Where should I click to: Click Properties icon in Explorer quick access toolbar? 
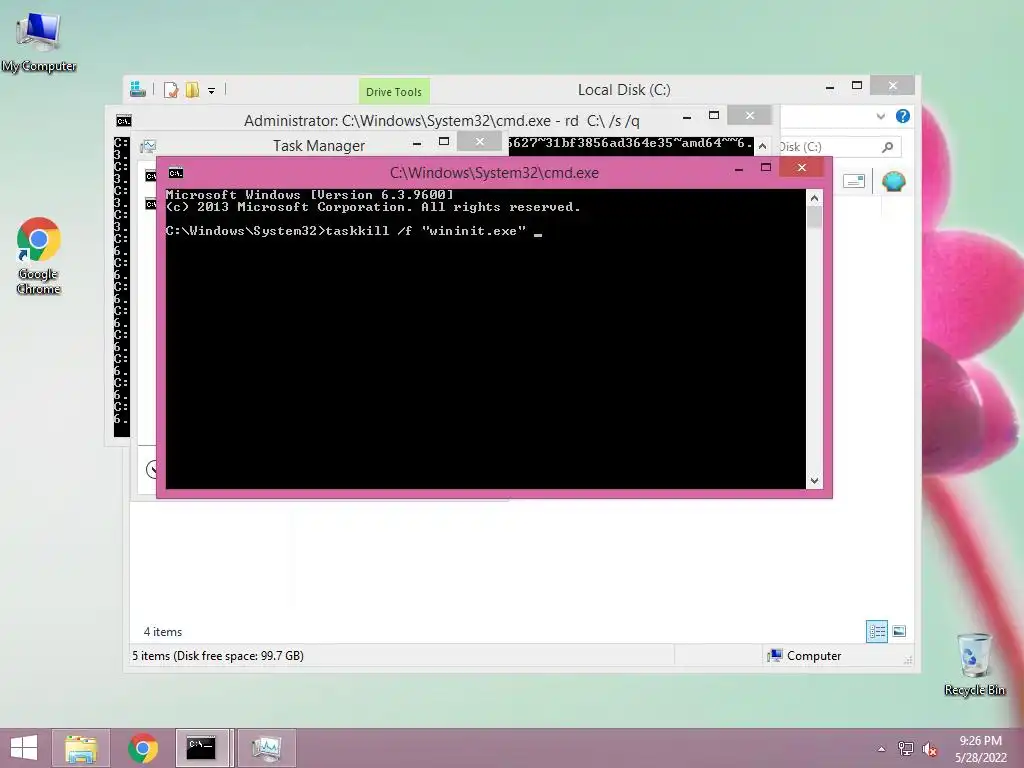click(171, 89)
